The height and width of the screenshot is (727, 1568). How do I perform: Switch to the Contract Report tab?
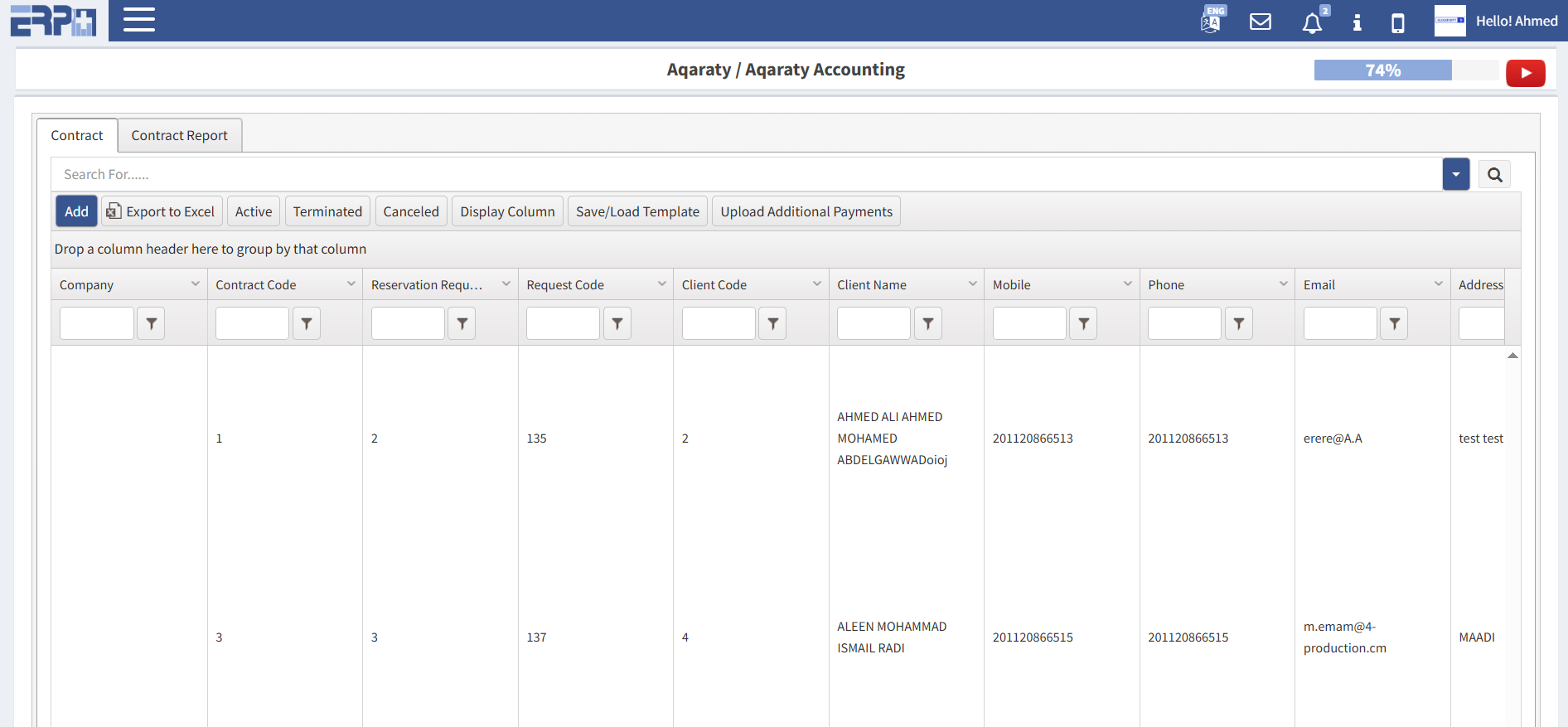point(179,135)
